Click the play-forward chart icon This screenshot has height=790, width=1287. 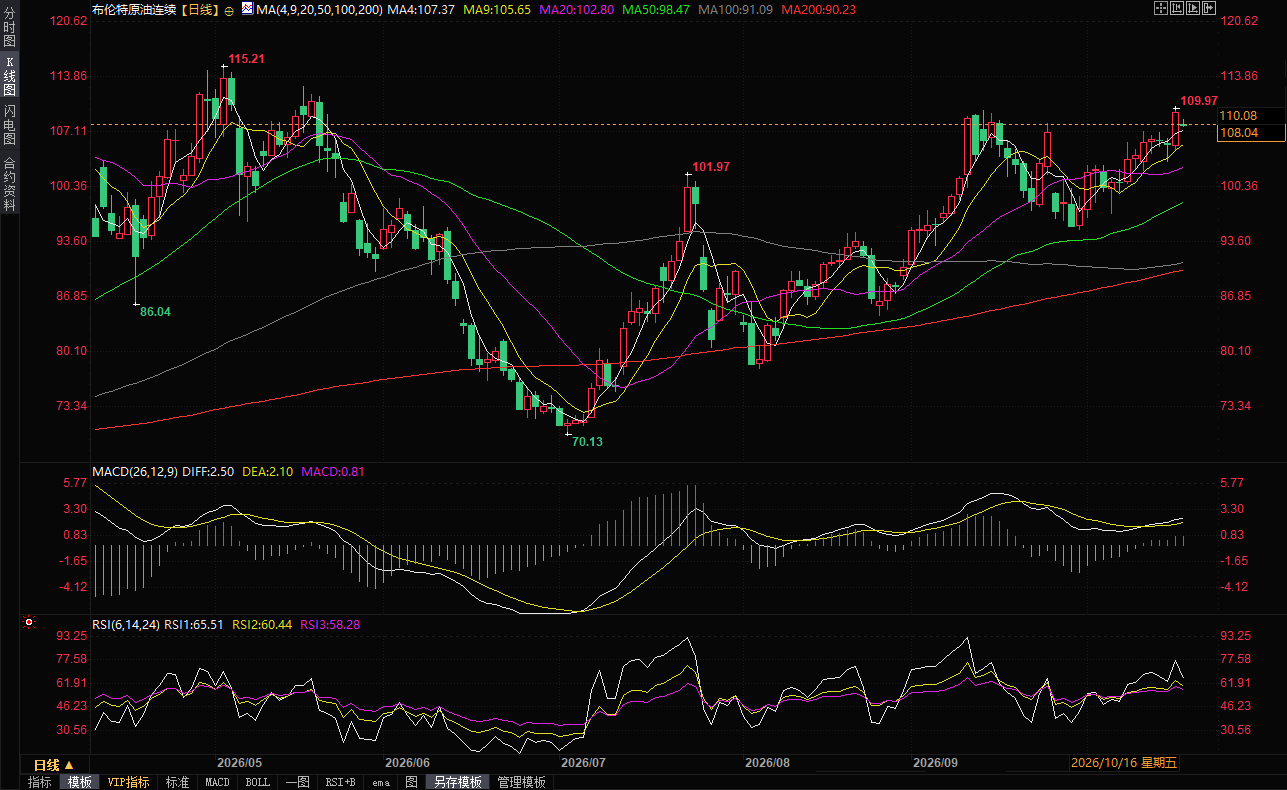tap(1193, 8)
